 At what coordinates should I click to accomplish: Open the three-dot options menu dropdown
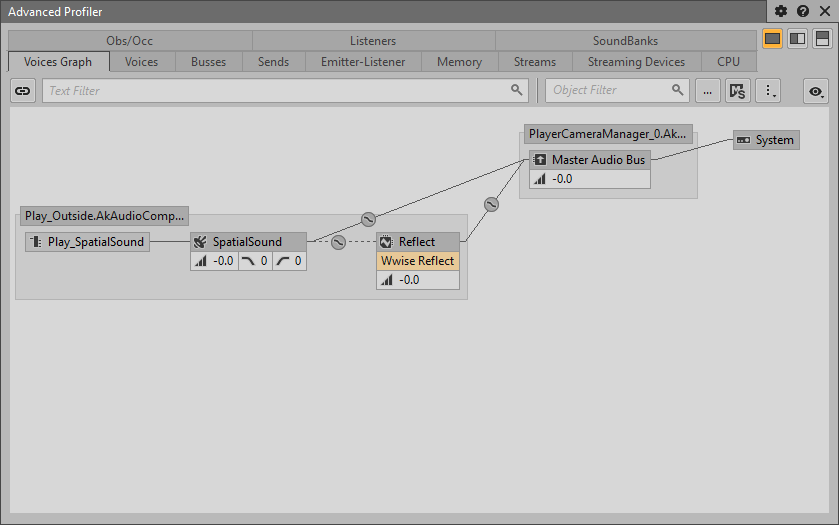[769, 90]
